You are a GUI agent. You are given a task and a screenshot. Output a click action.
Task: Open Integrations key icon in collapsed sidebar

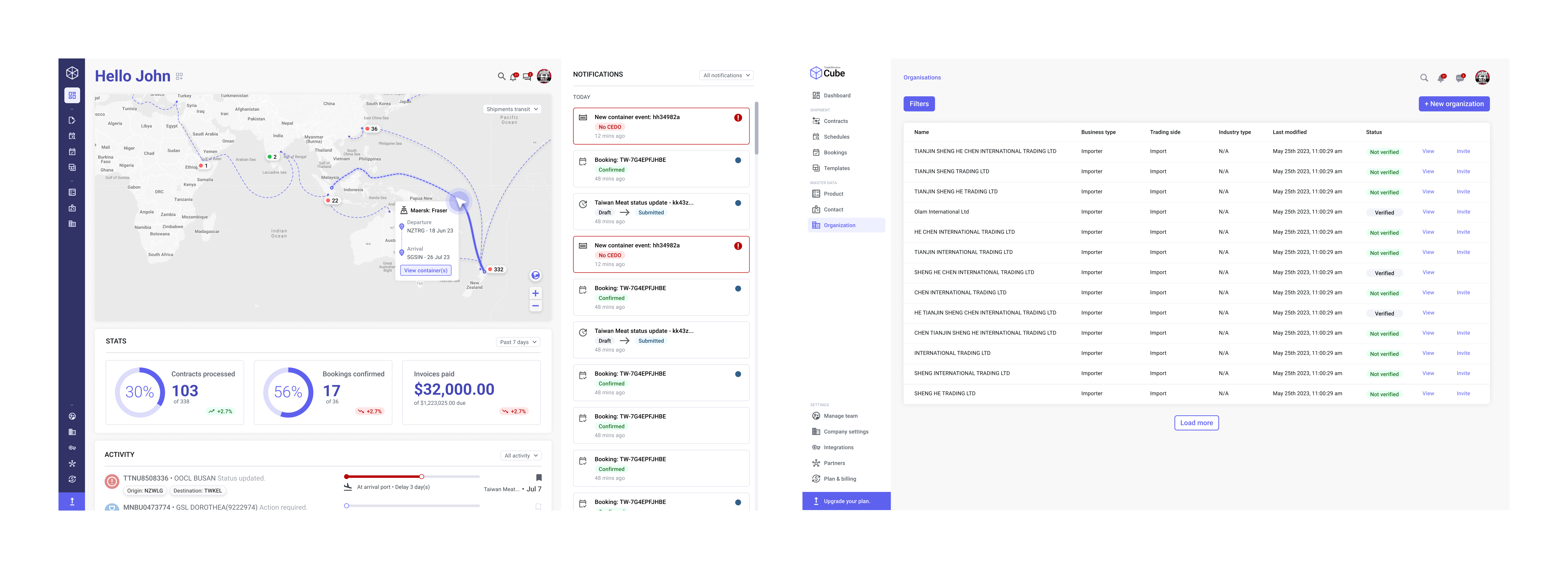click(x=72, y=448)
